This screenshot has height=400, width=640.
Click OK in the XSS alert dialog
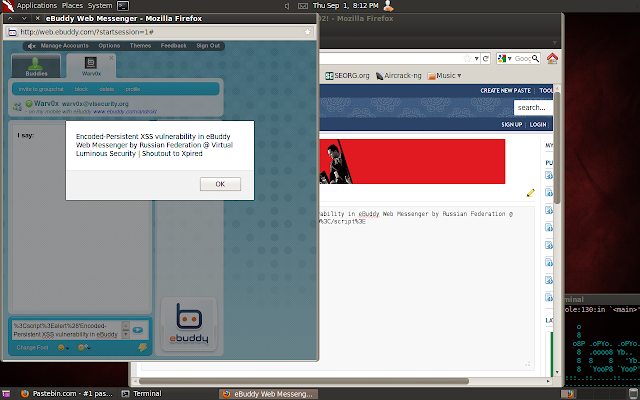tap(220, 184)
